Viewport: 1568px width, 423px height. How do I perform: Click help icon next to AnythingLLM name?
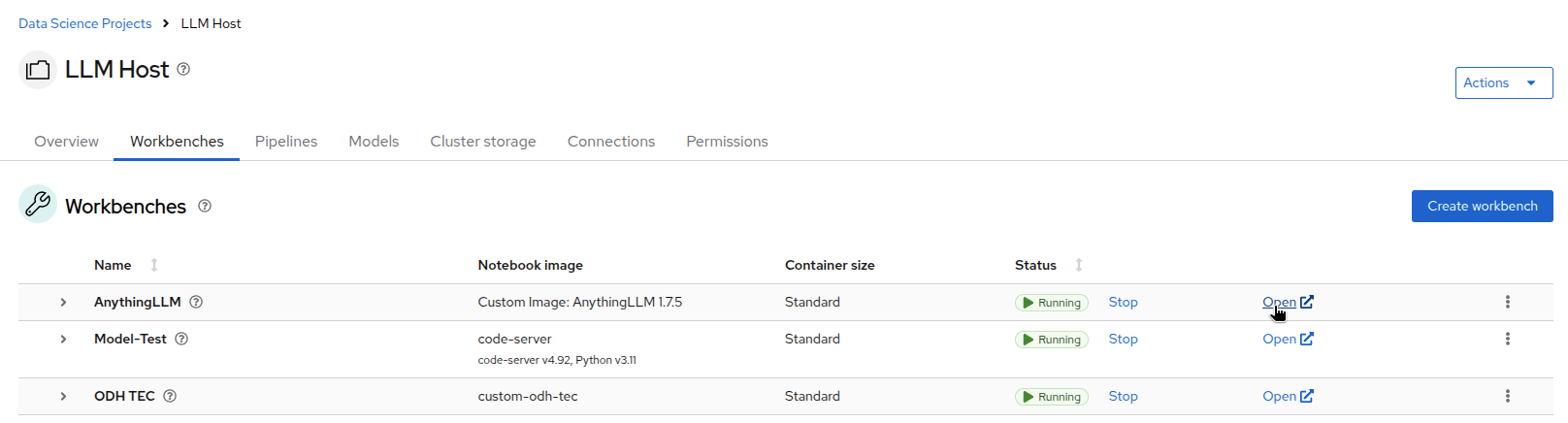click(x=196, y=302)
